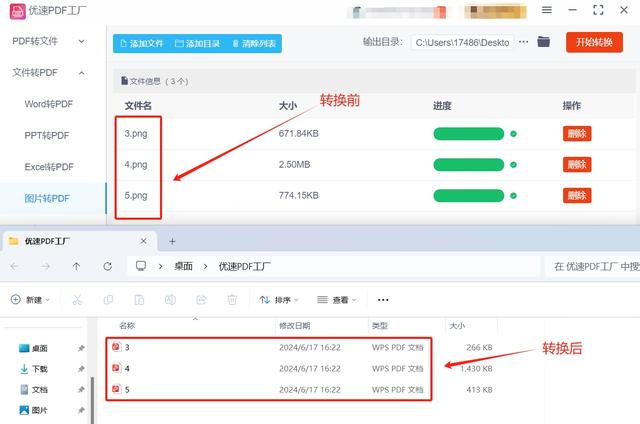640x424 pixels.
Task: Select Excel转PDF in the sidebar
Action: coord(49,167)
